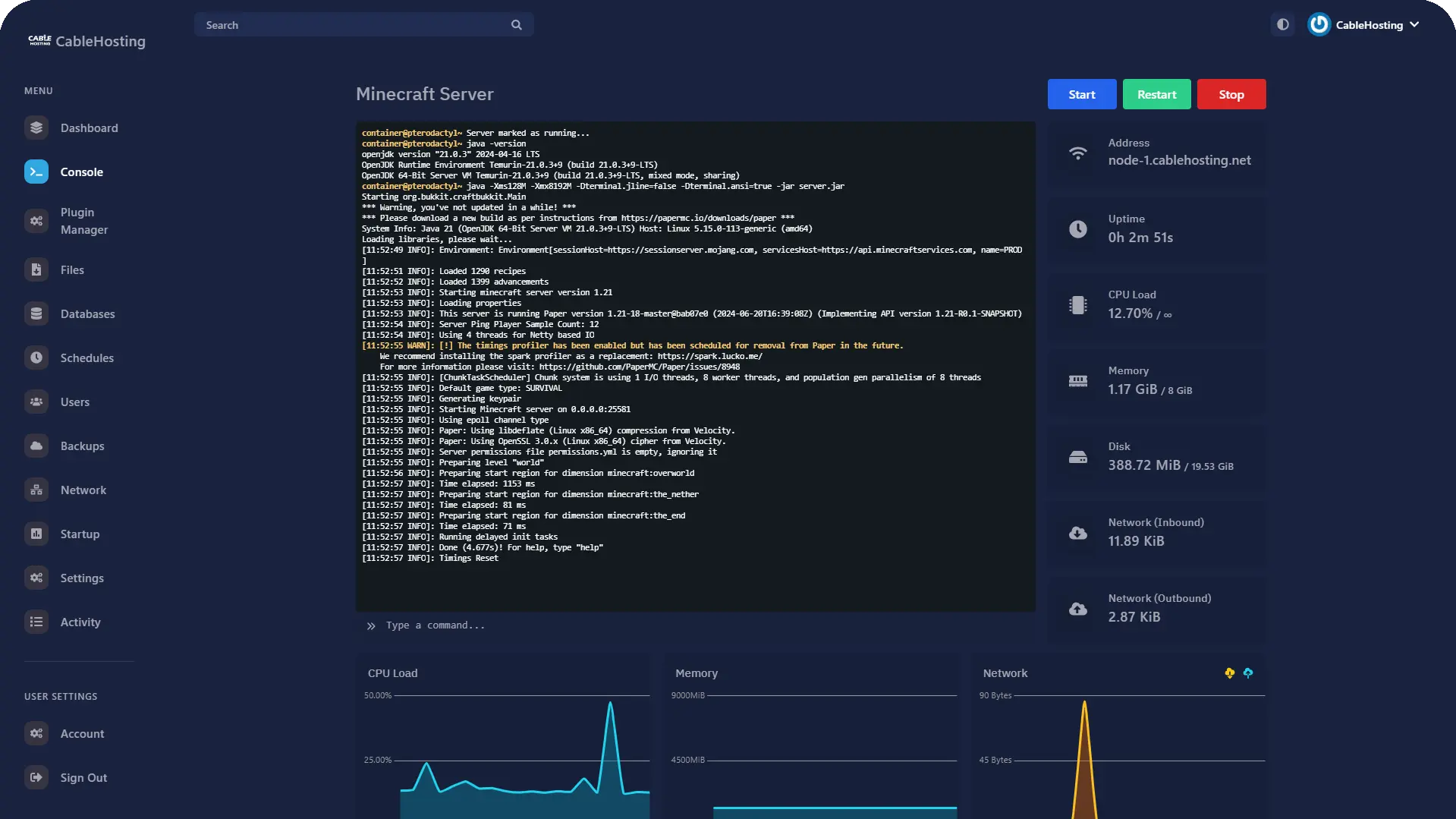Click the Files document icon
This screenshot has height=819, width=1456.
36,269
